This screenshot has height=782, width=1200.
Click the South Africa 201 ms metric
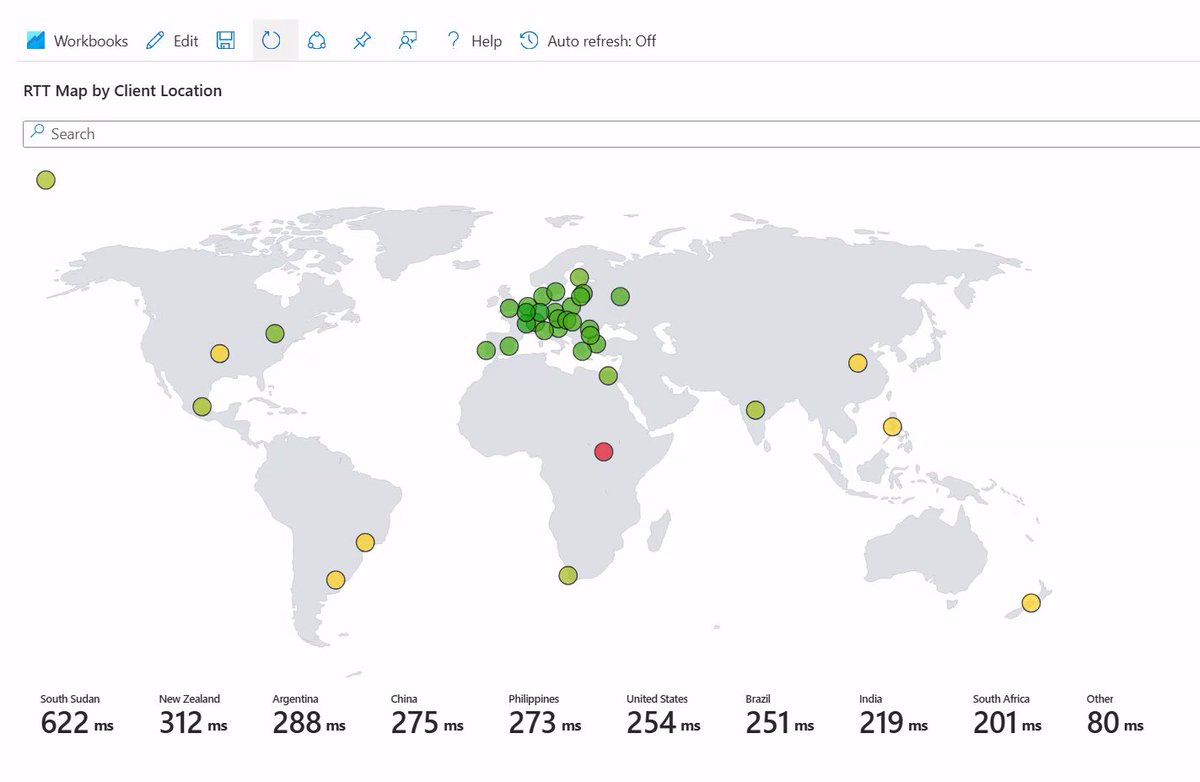tap(1008, 715)
